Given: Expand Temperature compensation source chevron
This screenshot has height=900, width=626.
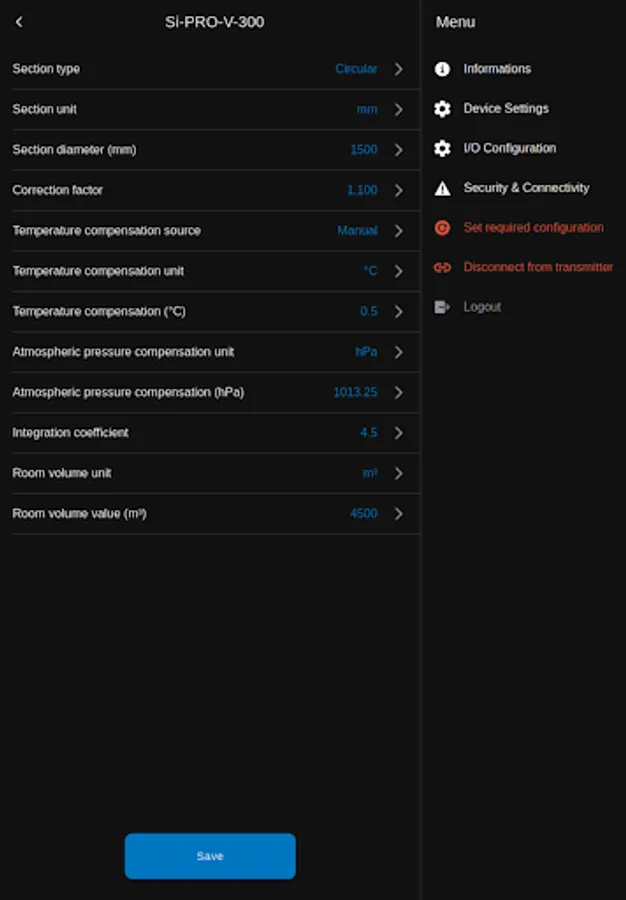Looking at the screenshot, I should pos(398,231).
